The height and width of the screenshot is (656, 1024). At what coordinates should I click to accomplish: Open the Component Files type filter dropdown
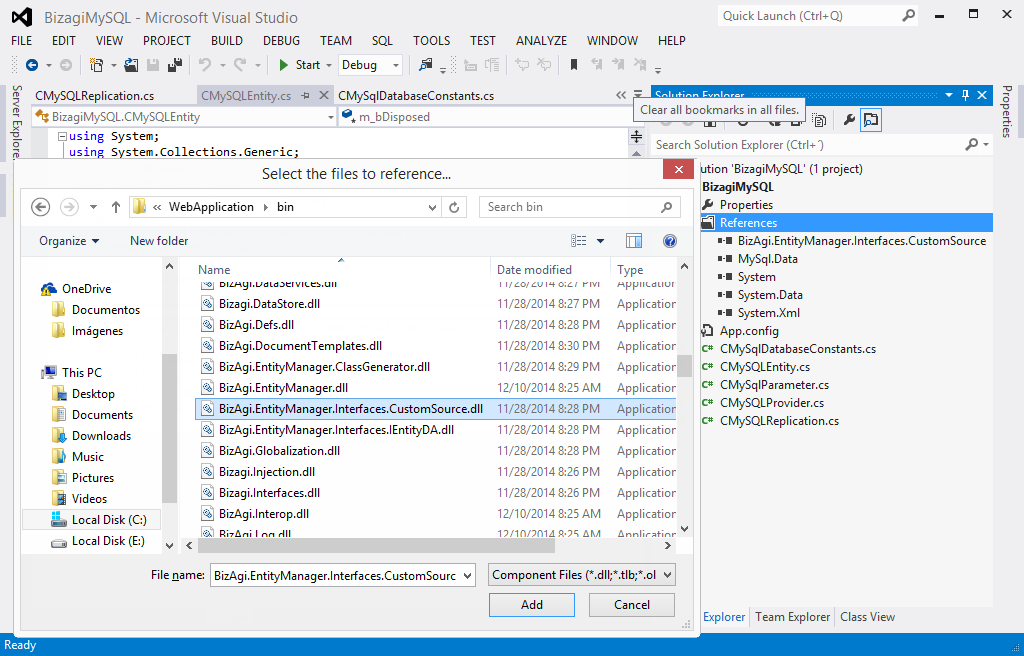581,575
